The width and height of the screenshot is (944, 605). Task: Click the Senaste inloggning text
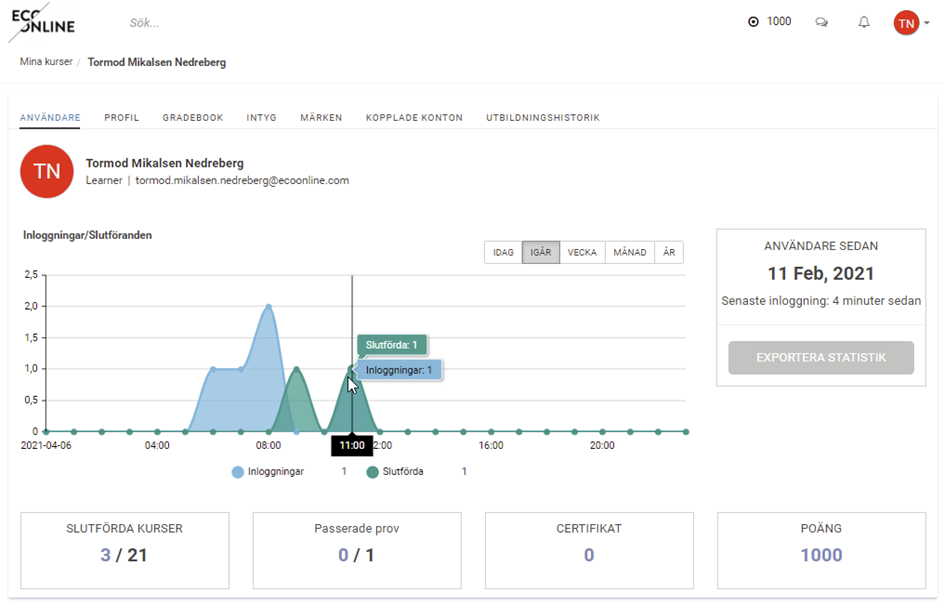point(821,300)
